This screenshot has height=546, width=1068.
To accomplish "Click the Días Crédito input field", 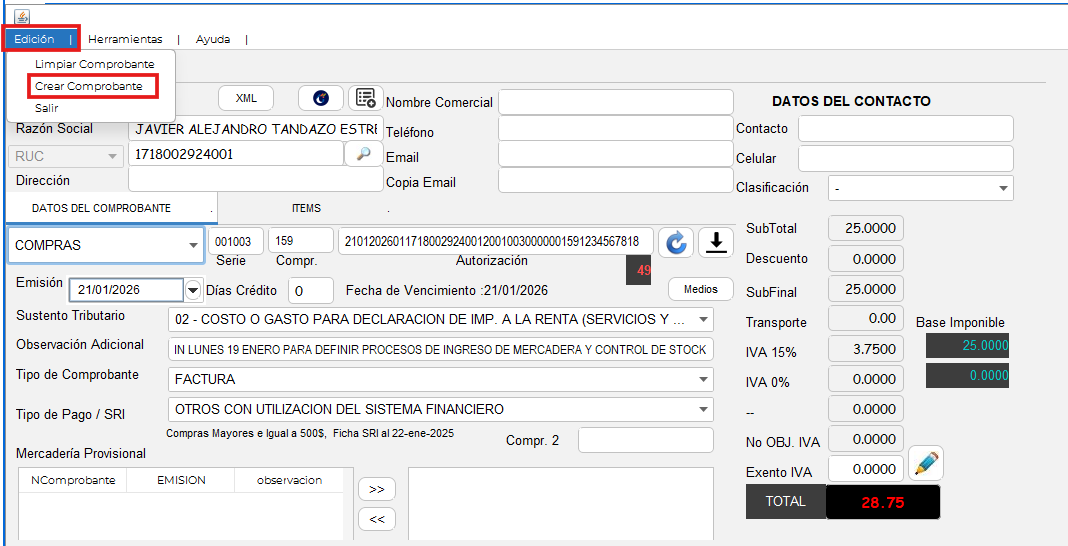I will 310,291.
